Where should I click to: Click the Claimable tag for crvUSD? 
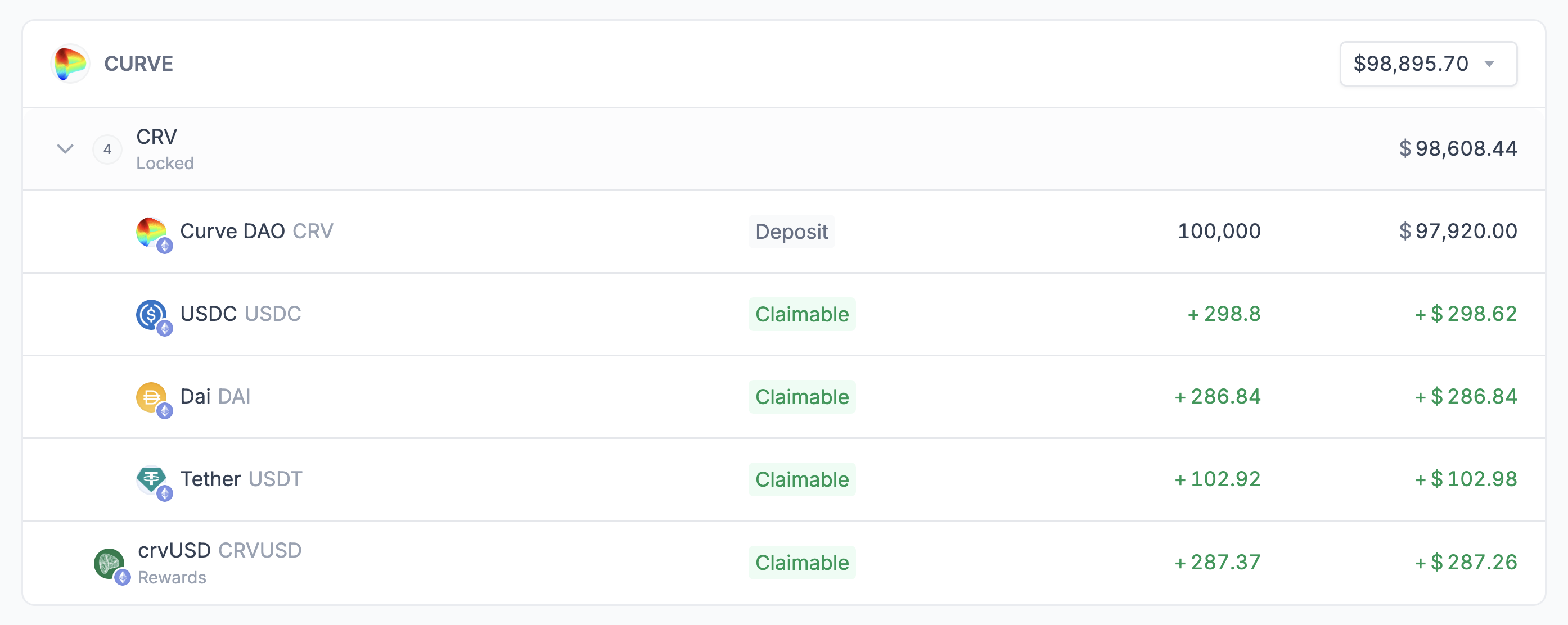pyautogui.click(x=801, y=563)
